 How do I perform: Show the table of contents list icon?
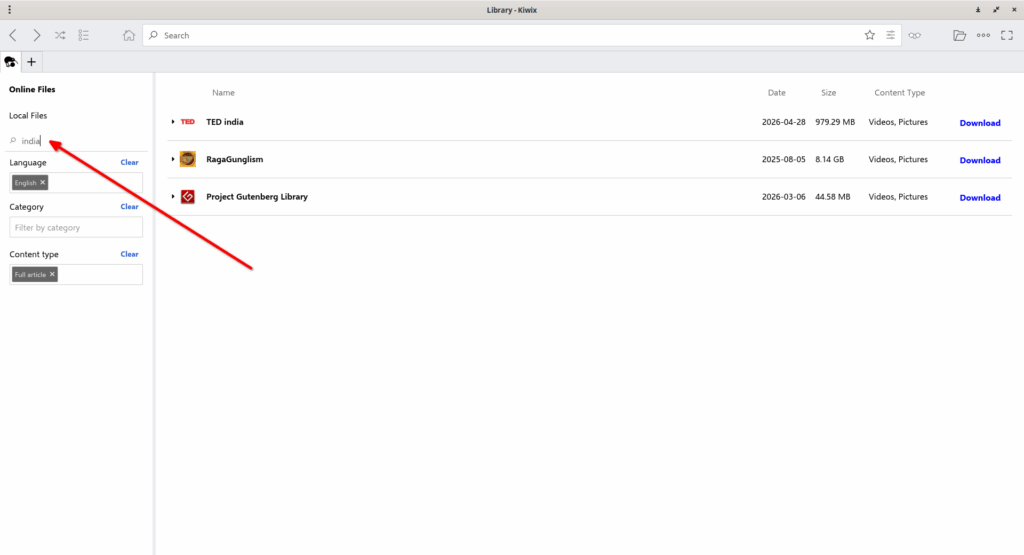click(84, 35)
